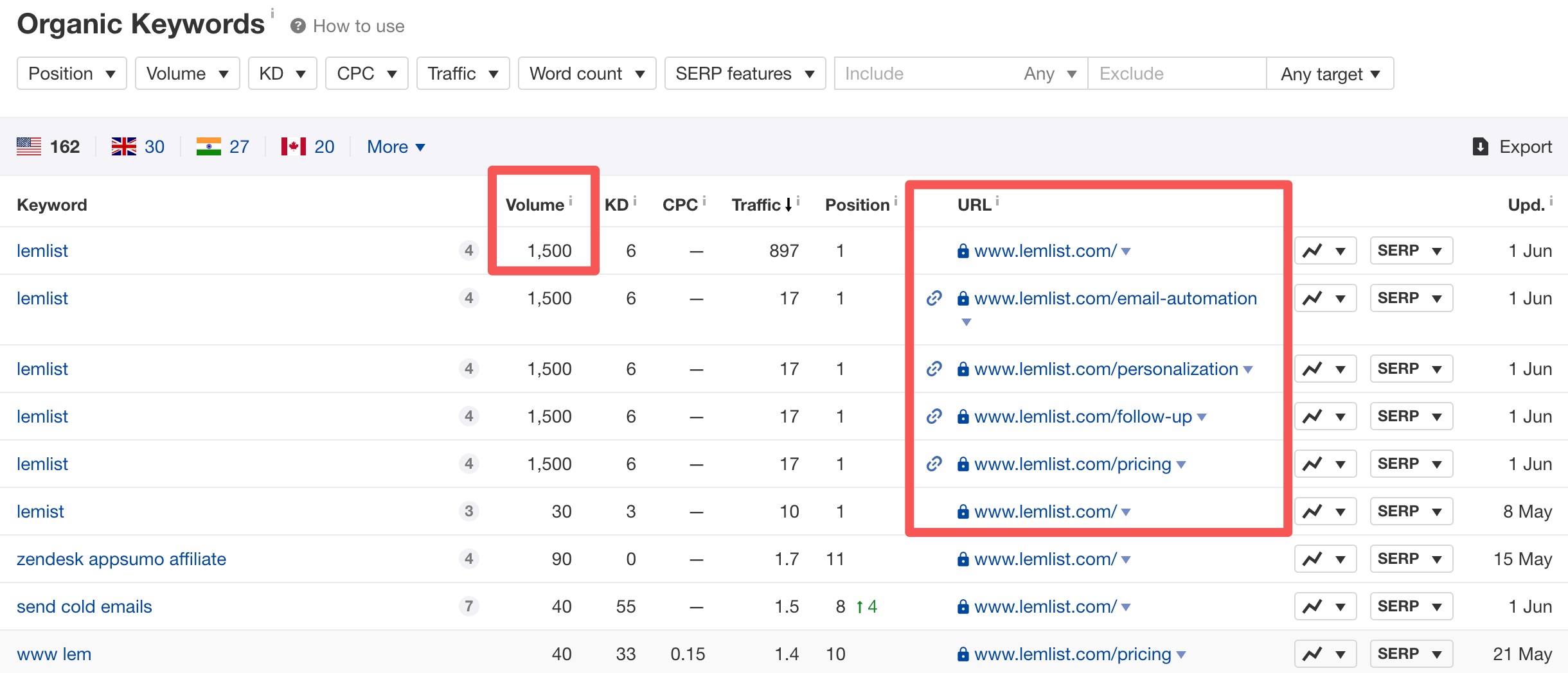Click the word count badge 3 for lemist
The height and width of the screenshot is (673, 1568).
point(469,511)
